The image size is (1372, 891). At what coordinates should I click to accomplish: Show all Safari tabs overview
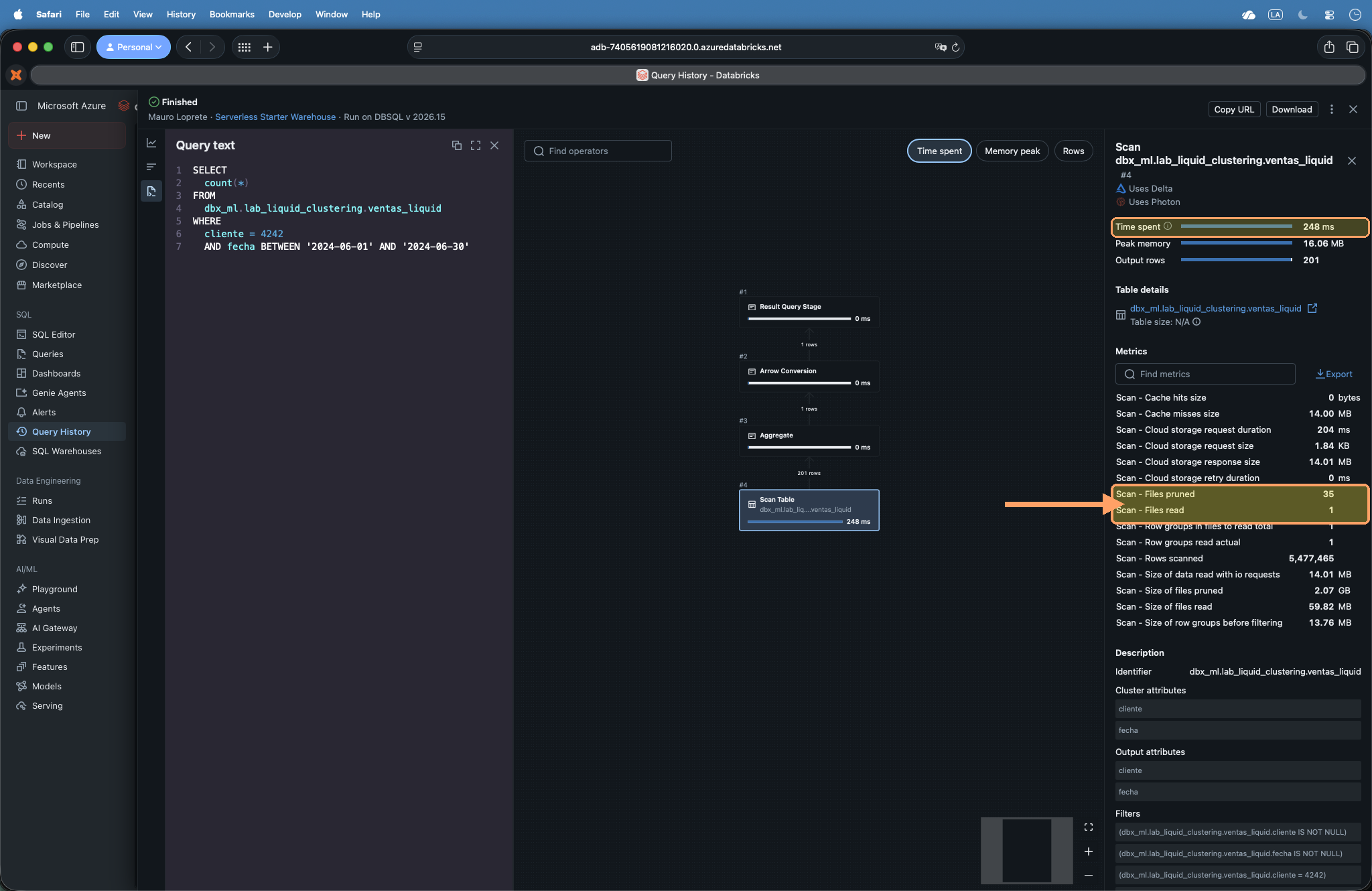(1353, 47)
